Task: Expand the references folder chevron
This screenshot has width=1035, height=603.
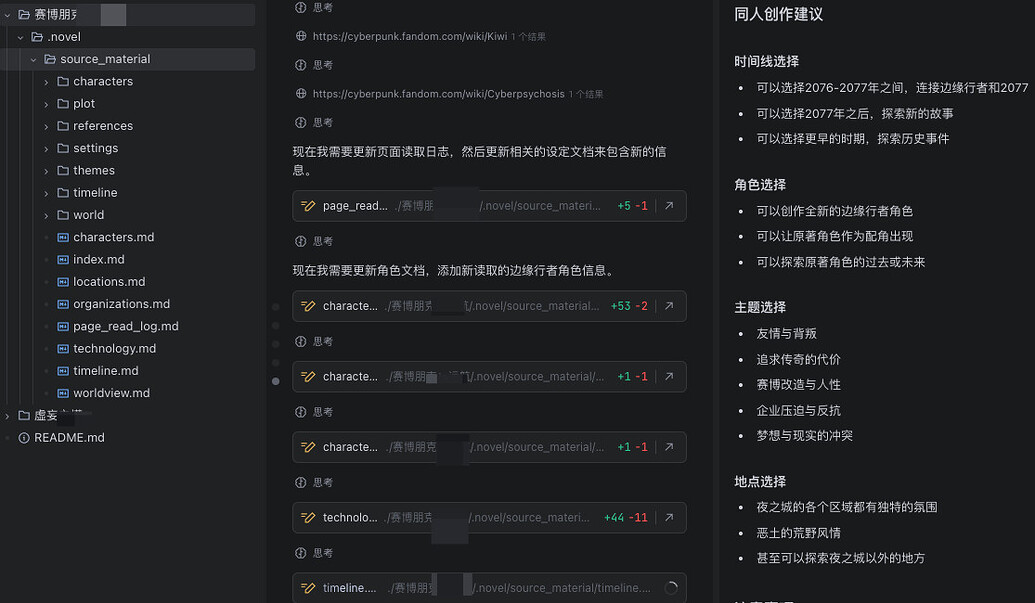Action: [46, 127]
